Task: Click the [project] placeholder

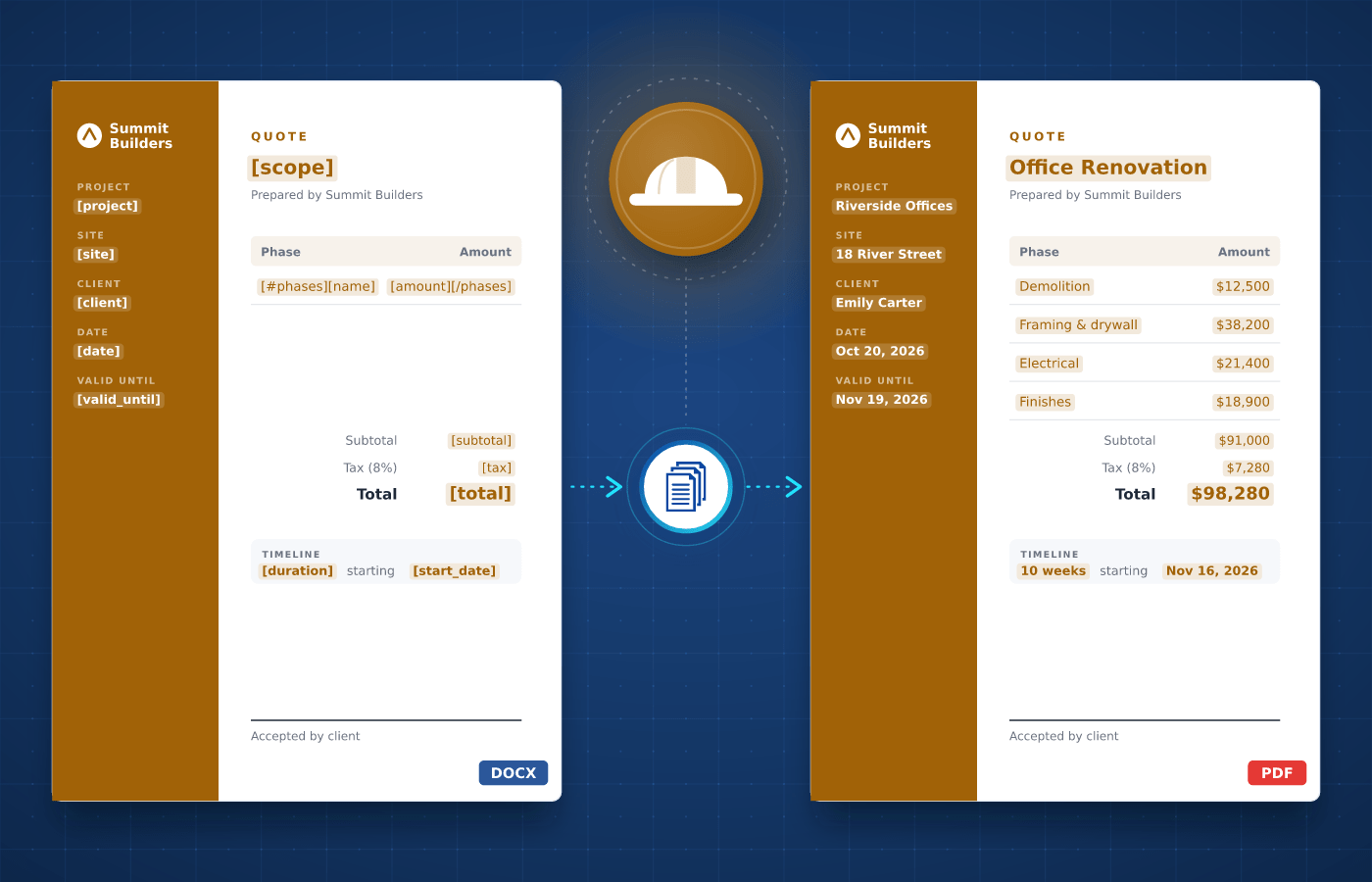Action: click(x=108, y=206)
